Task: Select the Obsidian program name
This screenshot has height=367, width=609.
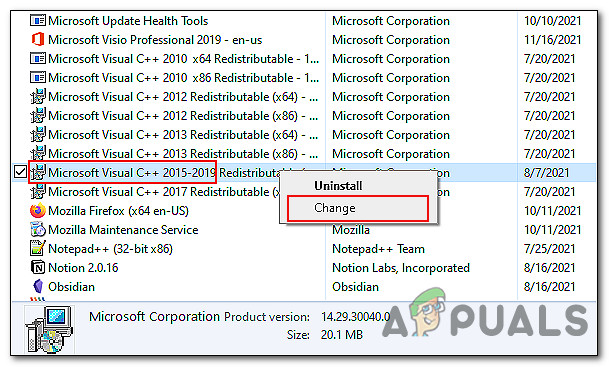Action: pos(71,287)
